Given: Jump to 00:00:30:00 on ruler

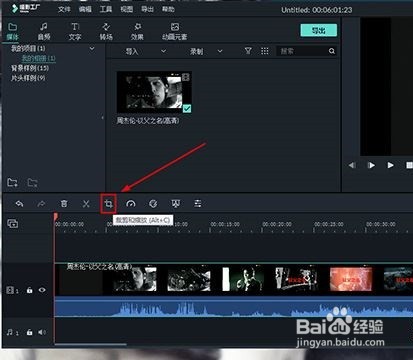Looking at the screenshot, I should (381, 224).
